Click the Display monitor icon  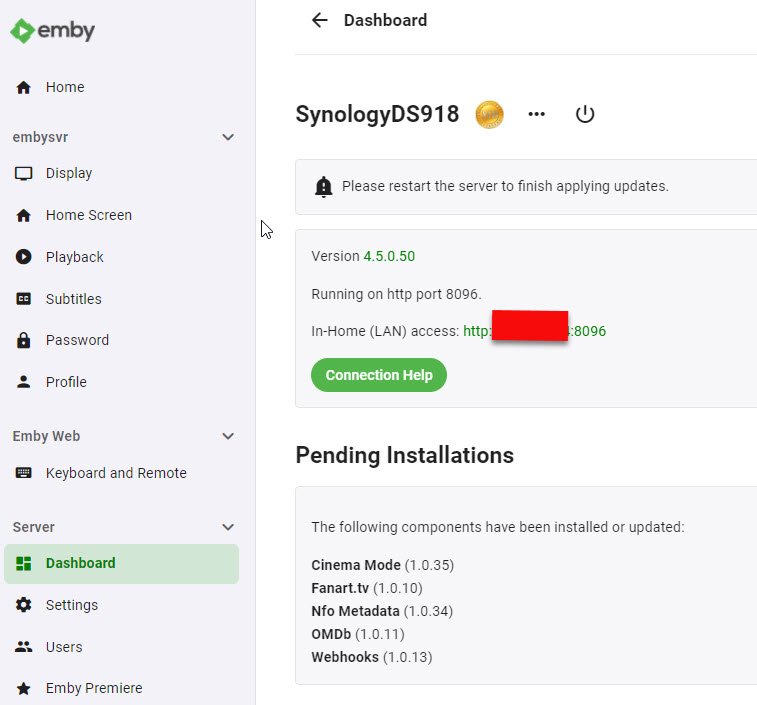pyautogui.click(x=24, y=173)
